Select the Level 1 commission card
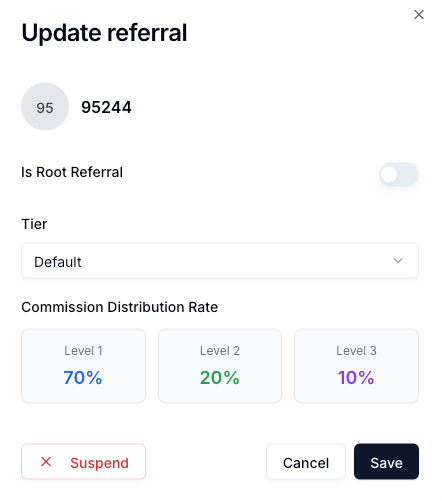 pyautogui.click(x=83, y=366)
